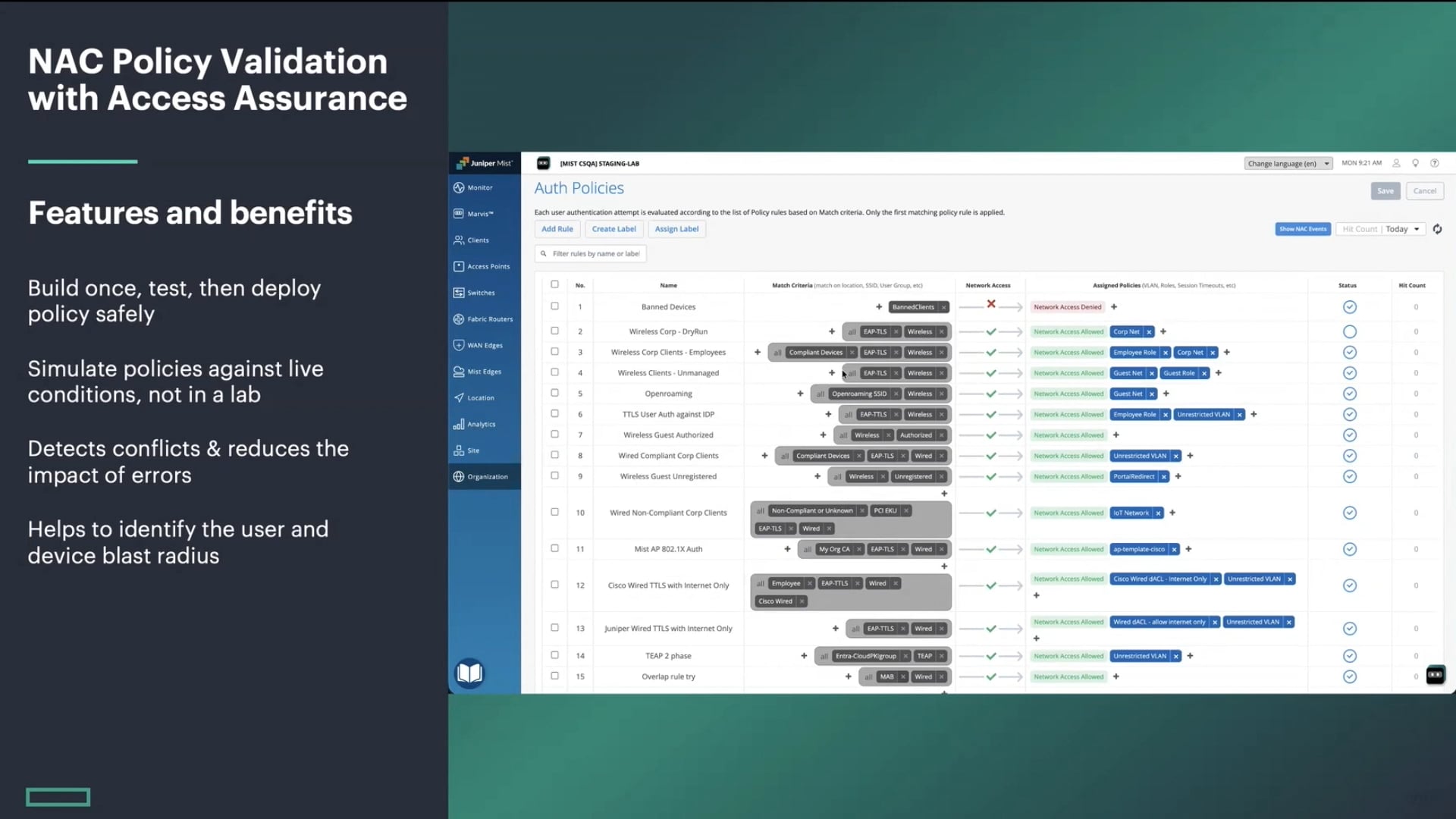
Task: Open the Hit Count Today dropdown
Action: coord(1381,229)
